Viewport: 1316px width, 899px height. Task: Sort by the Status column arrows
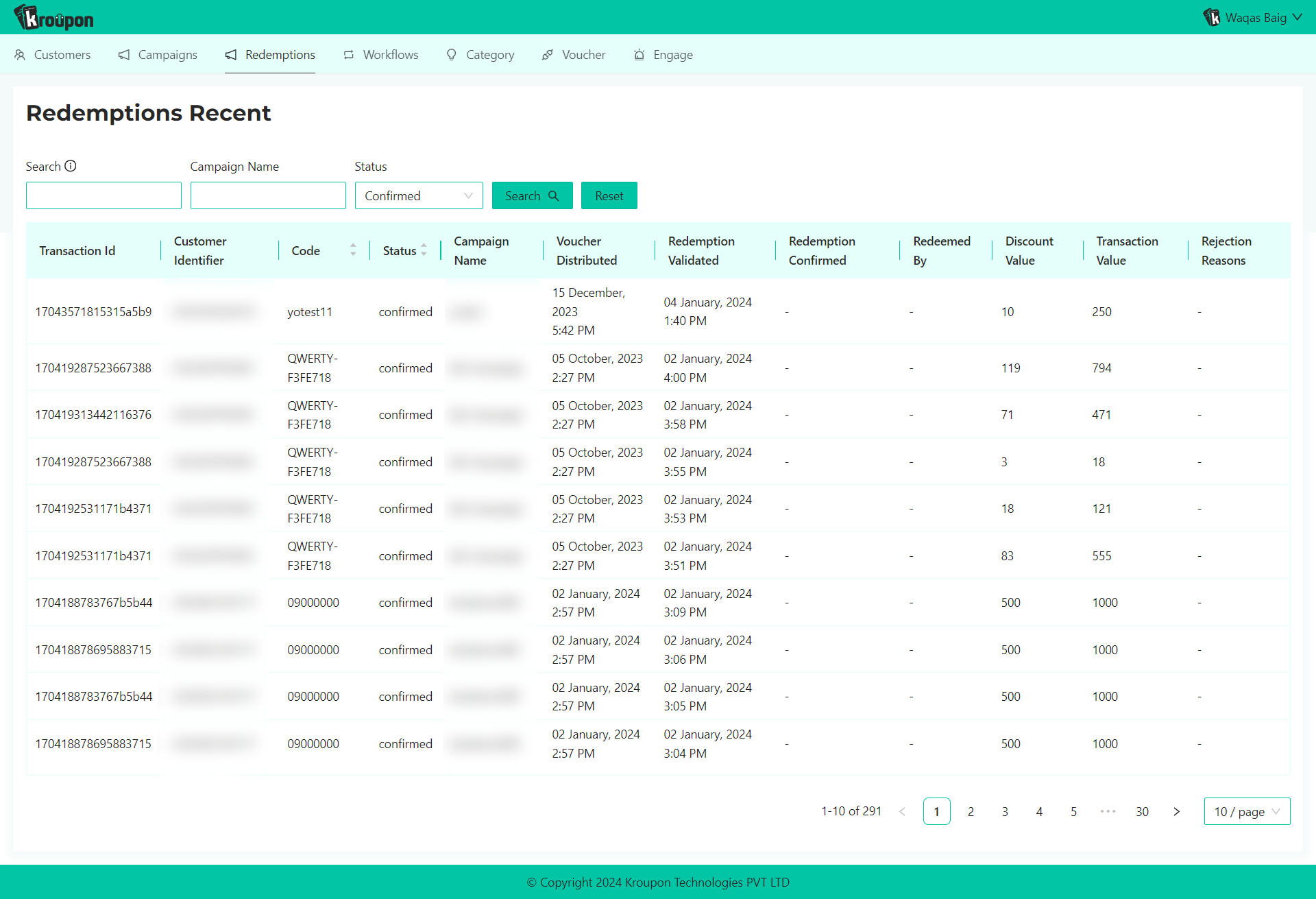tap(424, 250)
